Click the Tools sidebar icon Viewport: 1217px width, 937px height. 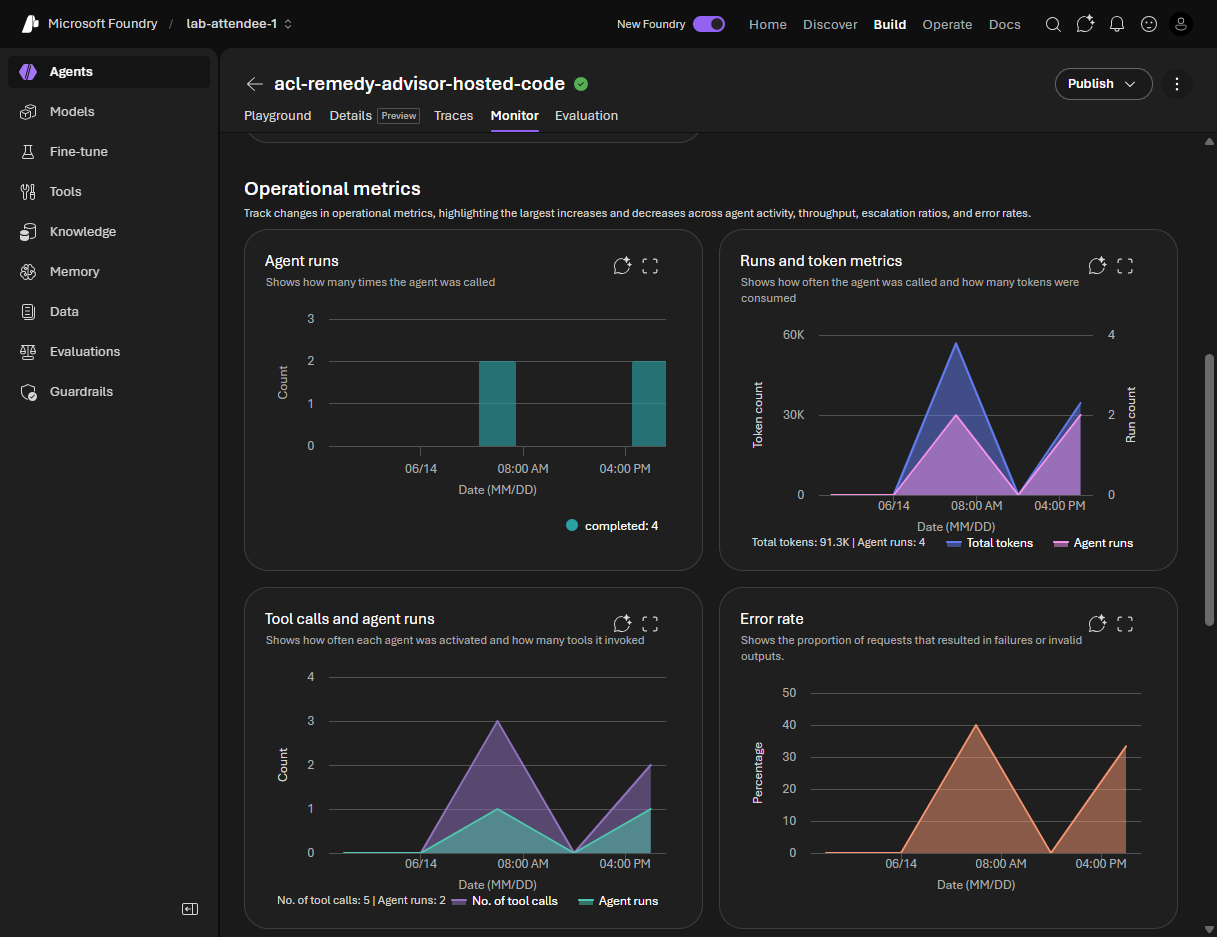point(29,192)
